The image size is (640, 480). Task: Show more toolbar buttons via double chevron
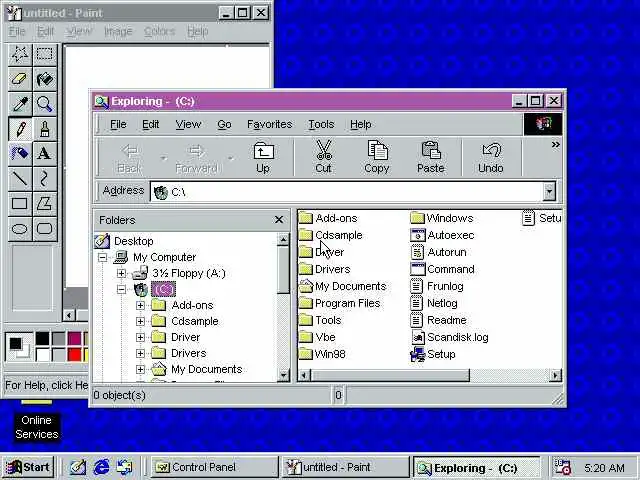pos(555,145)
